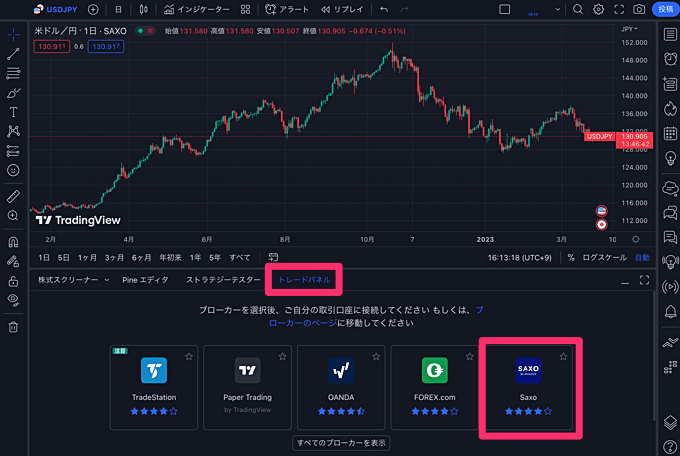
Task: Click the trash remove objects icon
Action: 13,327
